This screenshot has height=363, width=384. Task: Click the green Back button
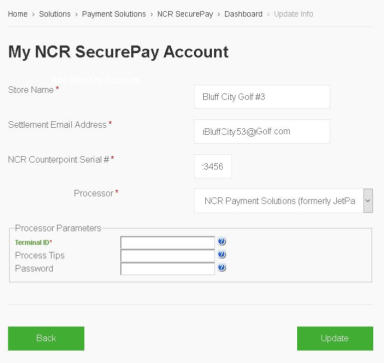[46, 338]
